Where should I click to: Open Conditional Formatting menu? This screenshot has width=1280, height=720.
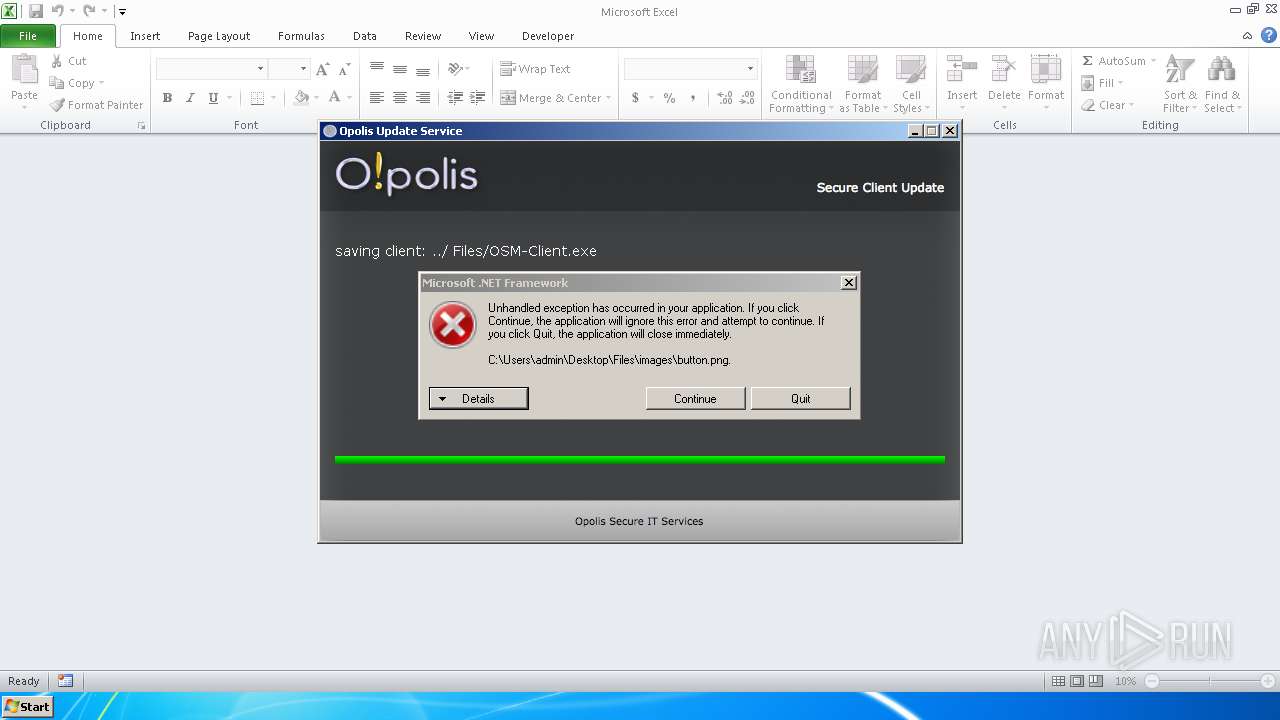(x=801, y=84)
